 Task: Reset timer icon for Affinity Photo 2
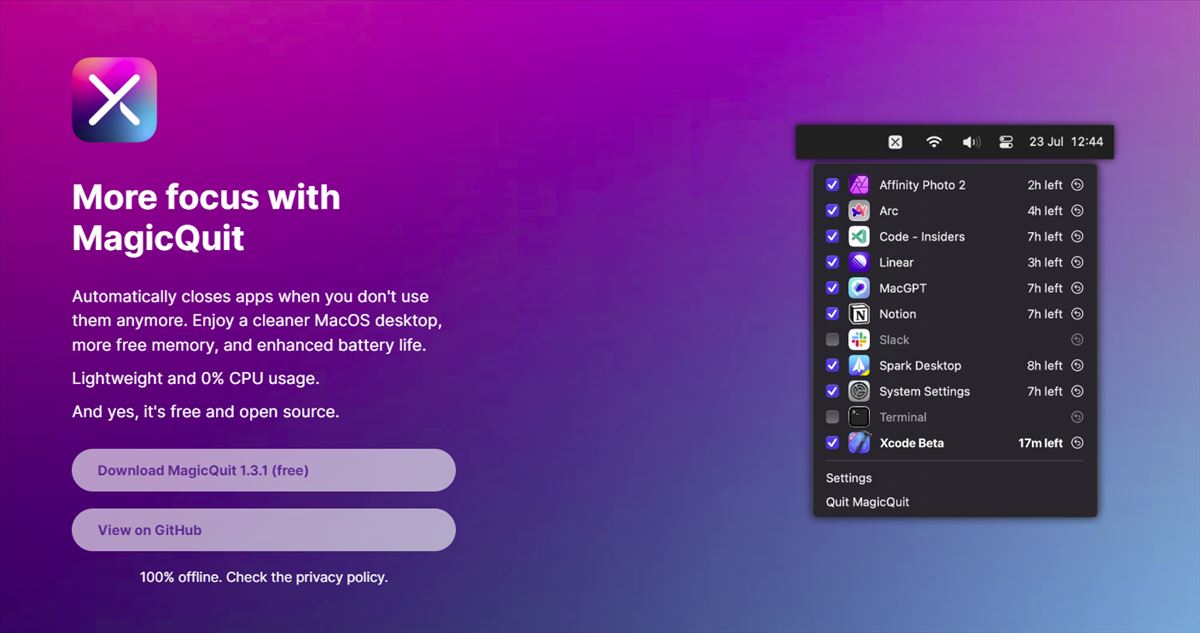pyautogui.click(x=1077, y=185)
